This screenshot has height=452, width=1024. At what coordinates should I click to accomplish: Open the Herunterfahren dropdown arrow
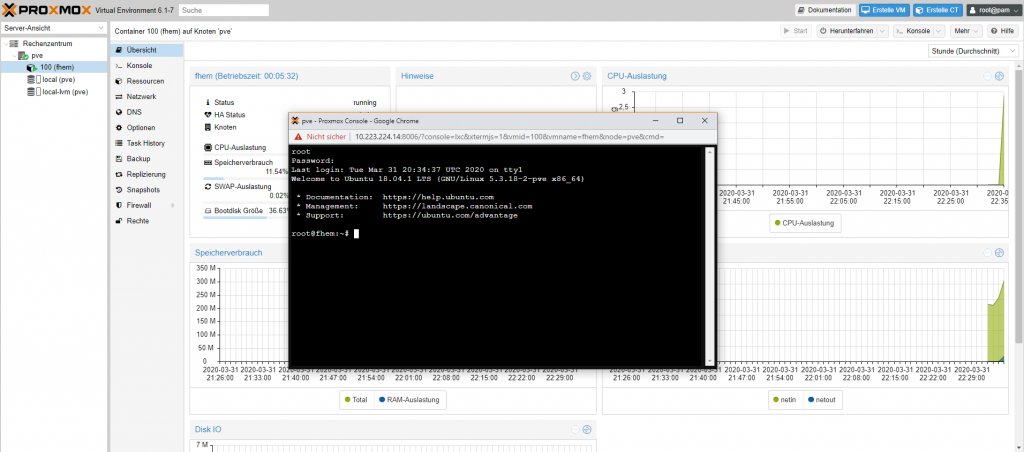pyautogui.click(x=883, y=31)
